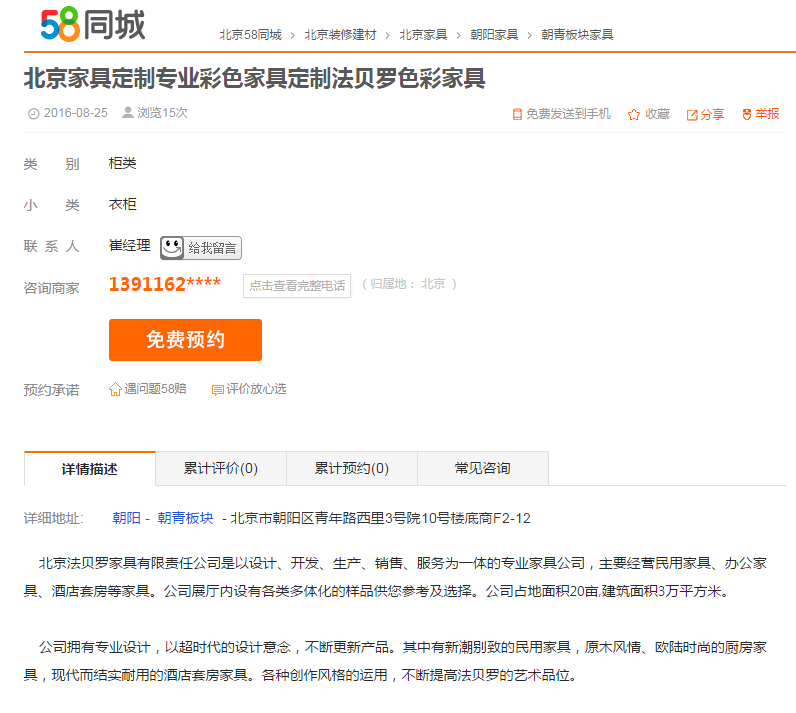The height and width of the screenshot is (713, 796).
Task: Click 免费发送到手机 text link
Action: [568, 114]
